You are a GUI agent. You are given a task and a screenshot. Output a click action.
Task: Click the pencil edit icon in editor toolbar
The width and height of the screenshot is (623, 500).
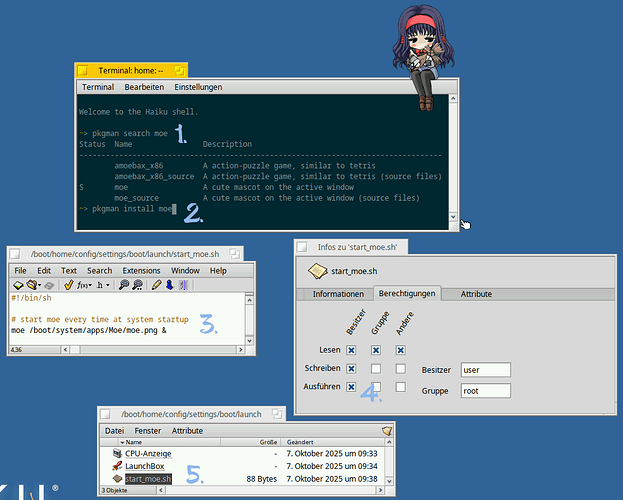(156, 285)
